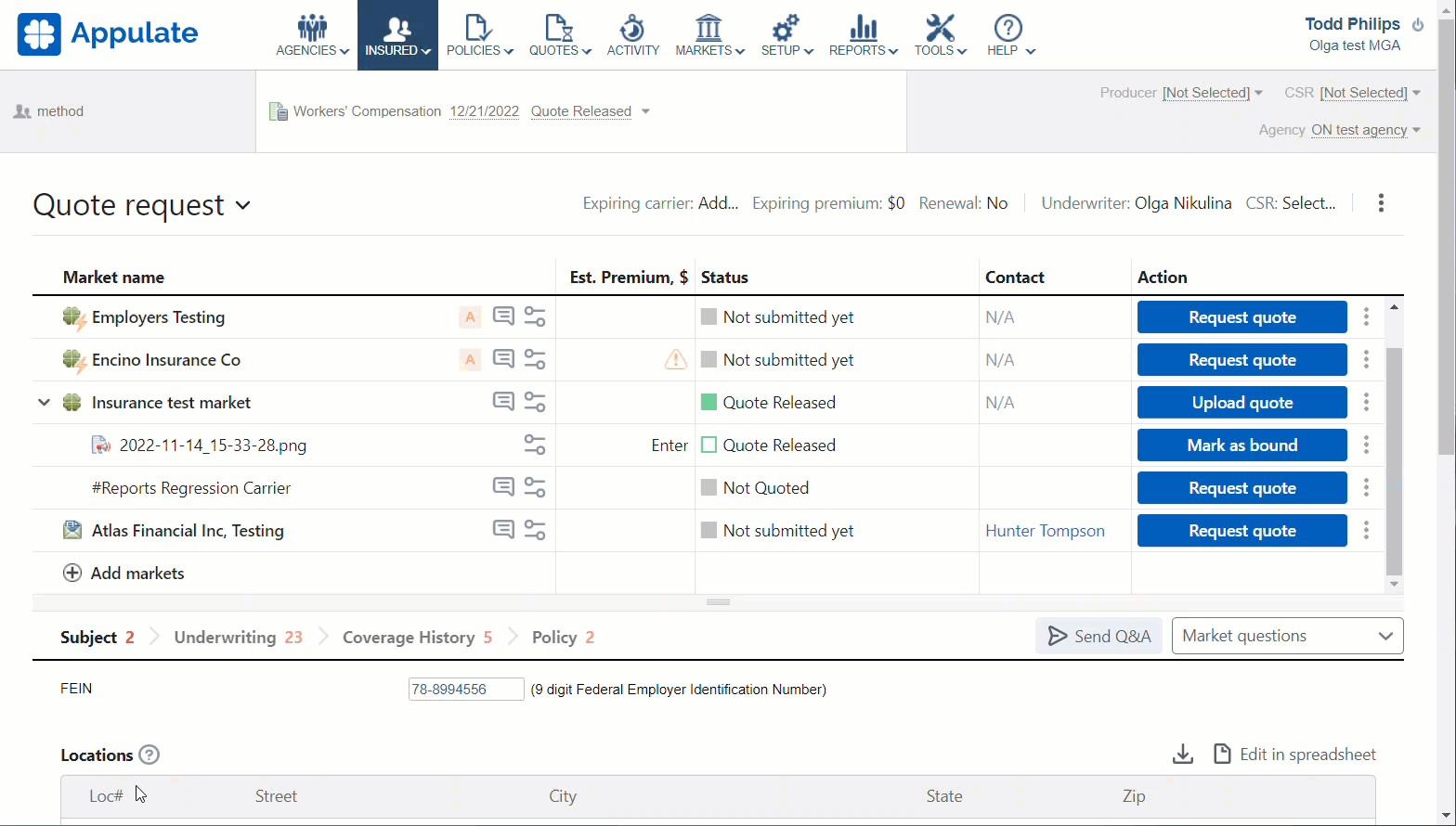This screenshot has width=1456, height=826.
Task: Open settings sliders for Employers Testing
Action: (535, 316)
